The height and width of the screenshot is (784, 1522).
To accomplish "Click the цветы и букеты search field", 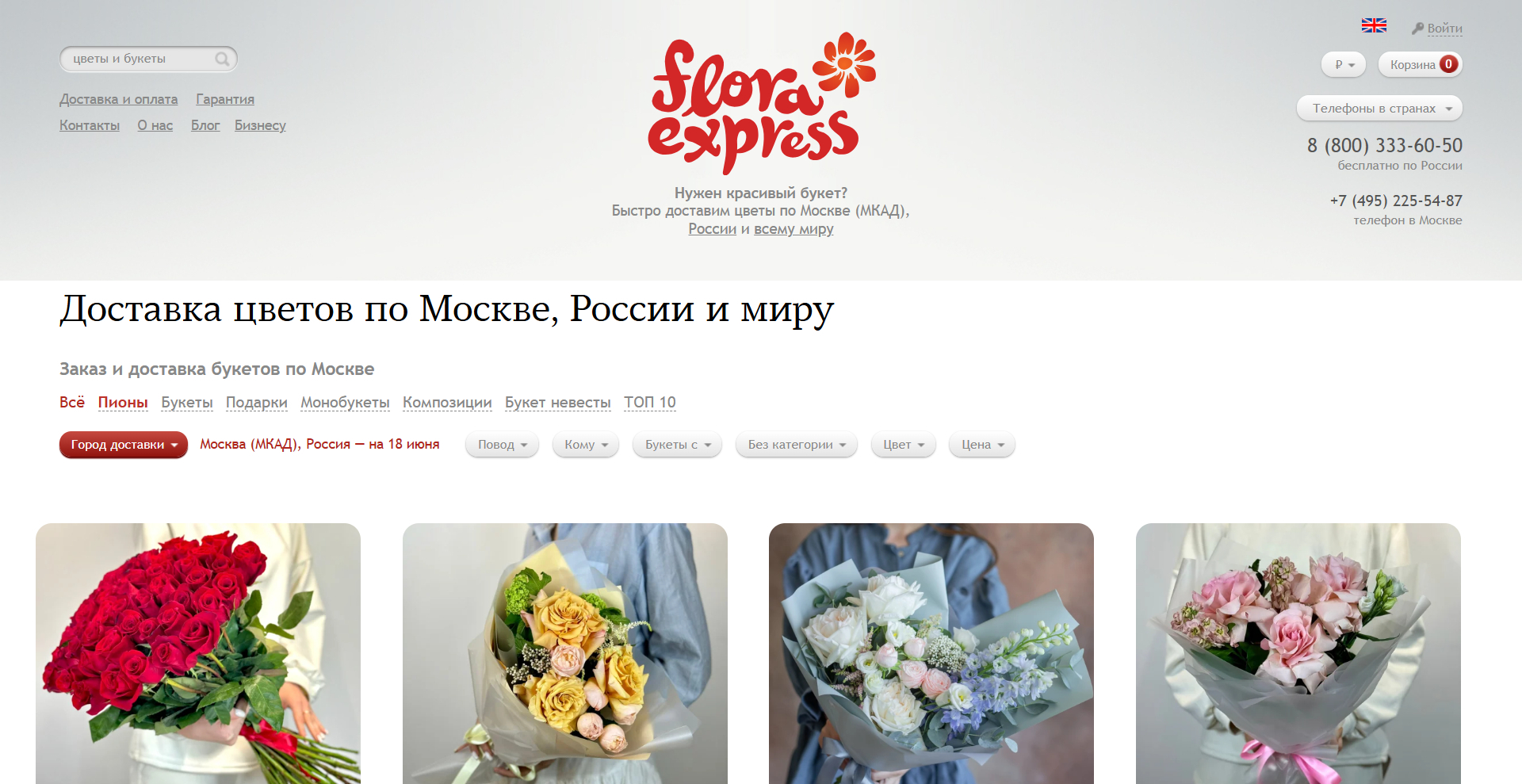I will 139,59.
